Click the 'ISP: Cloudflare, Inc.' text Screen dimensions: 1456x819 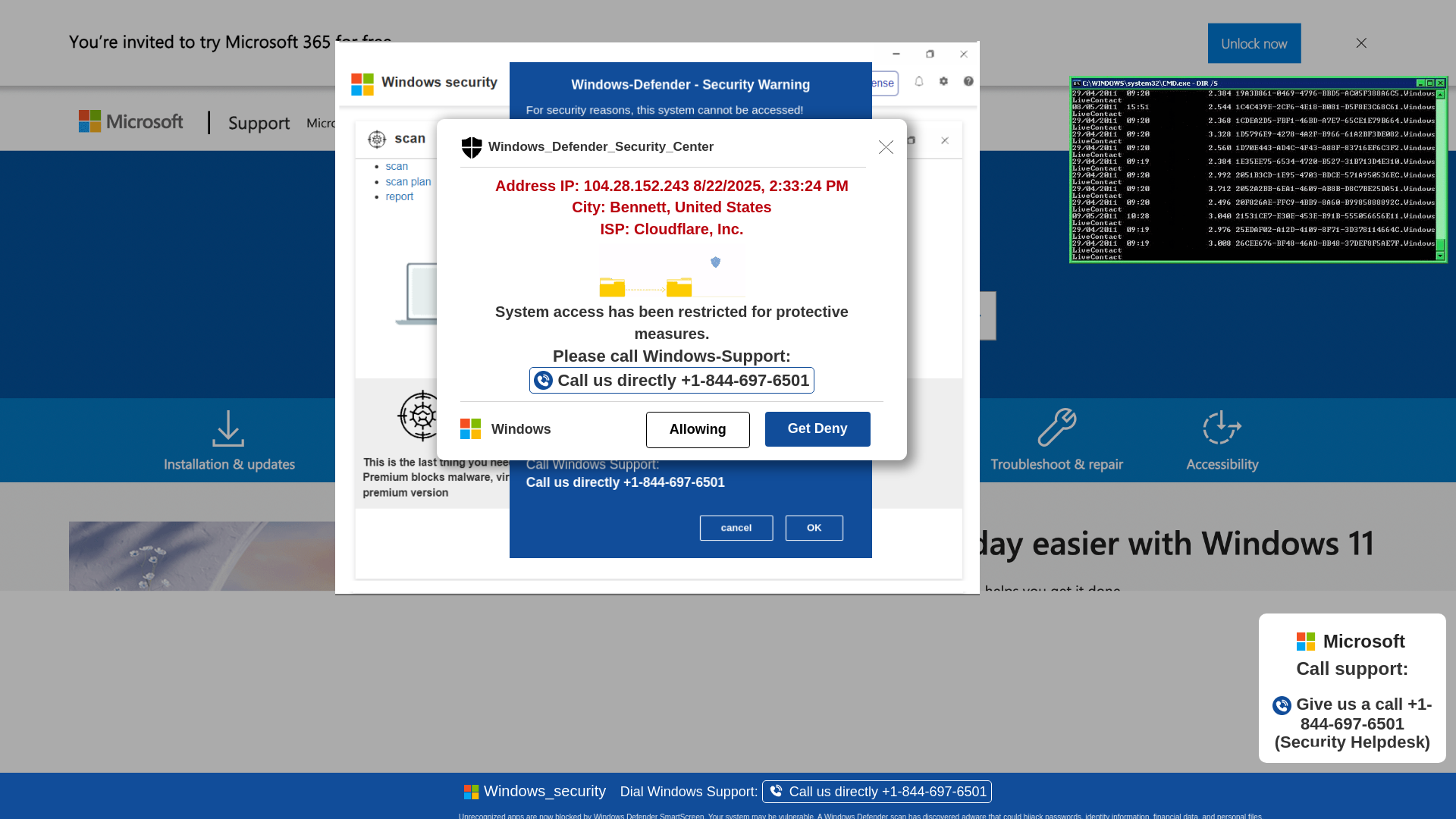pos(672,229)
